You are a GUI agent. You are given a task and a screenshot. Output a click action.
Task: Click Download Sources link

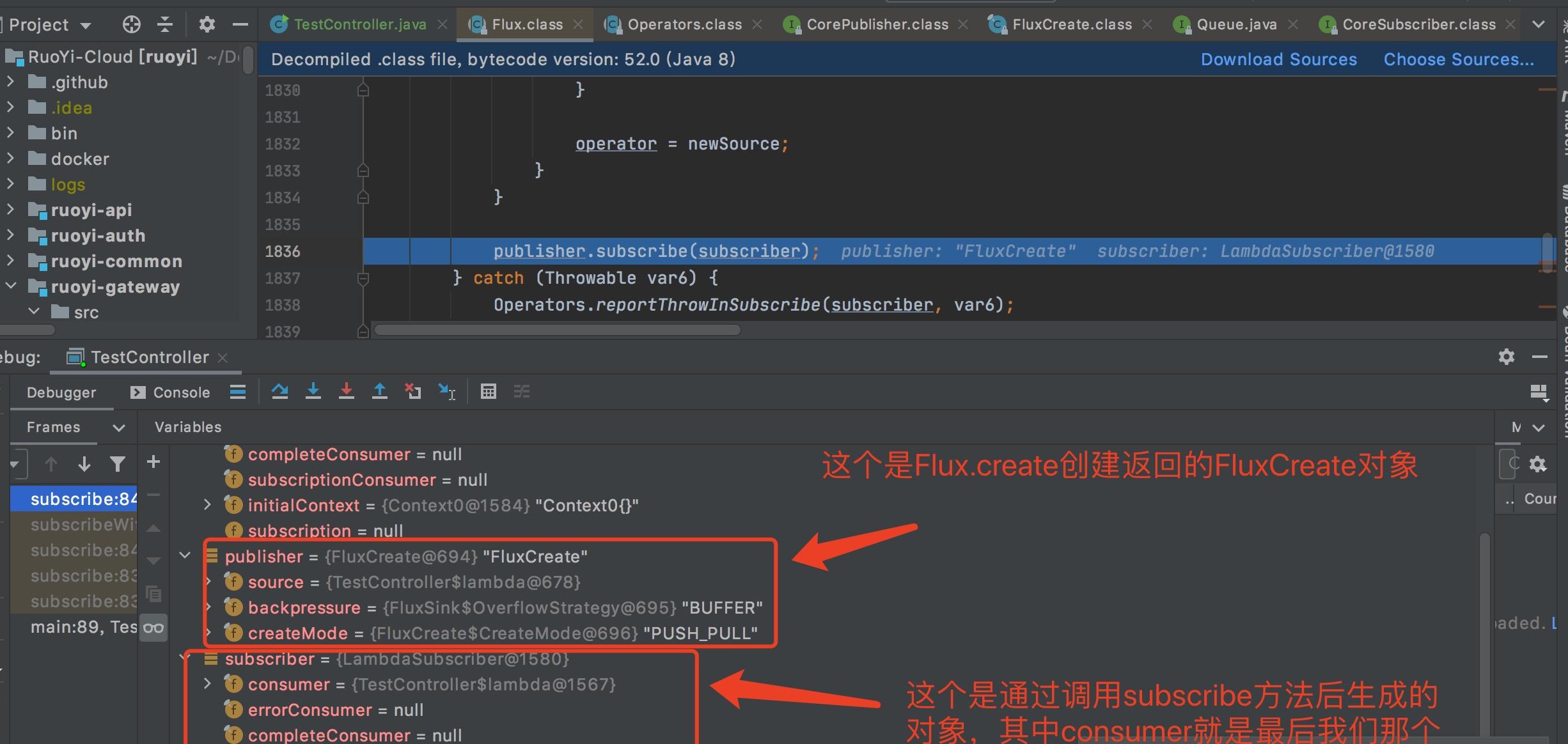[1278, 59]
